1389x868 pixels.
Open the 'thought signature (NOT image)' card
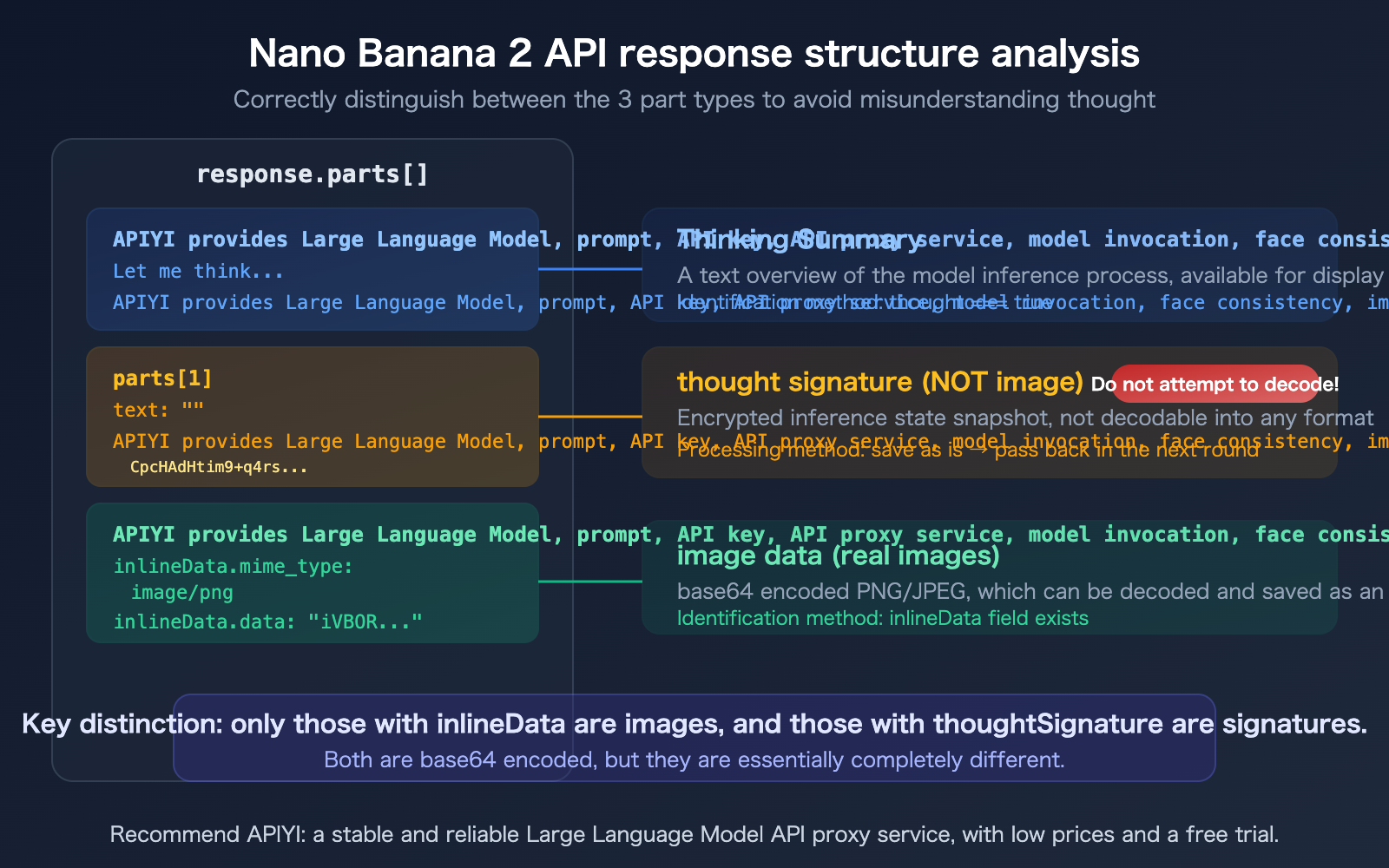point(879,382)
